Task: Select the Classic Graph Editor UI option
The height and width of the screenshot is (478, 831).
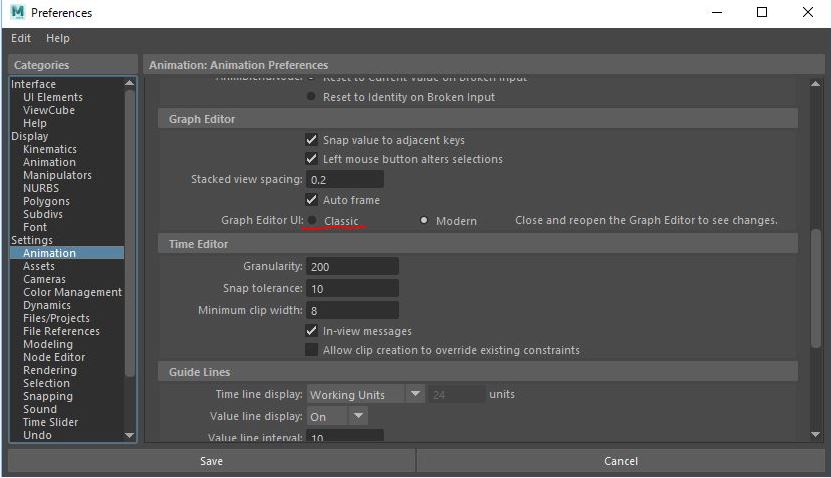Action: (x=313, y=220)
